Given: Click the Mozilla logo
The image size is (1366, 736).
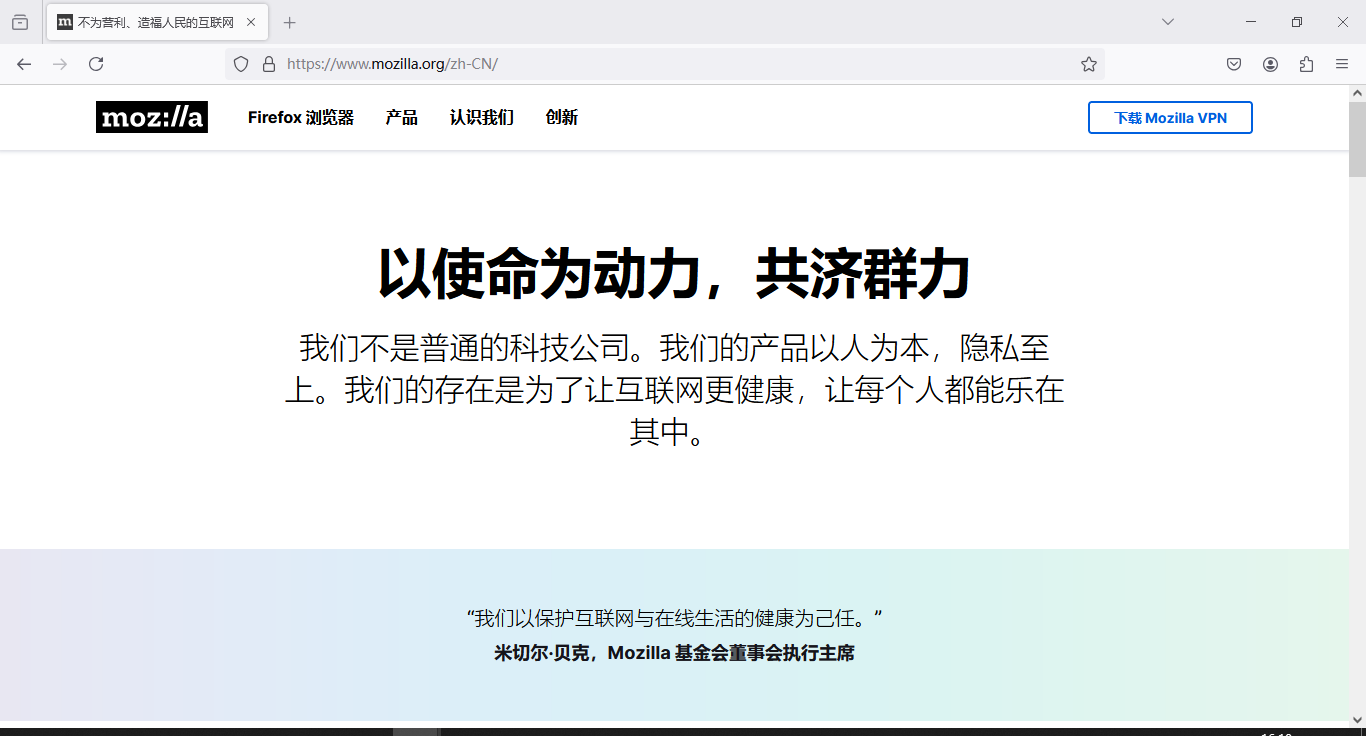Looking at the screenshot, I should 152,117.
